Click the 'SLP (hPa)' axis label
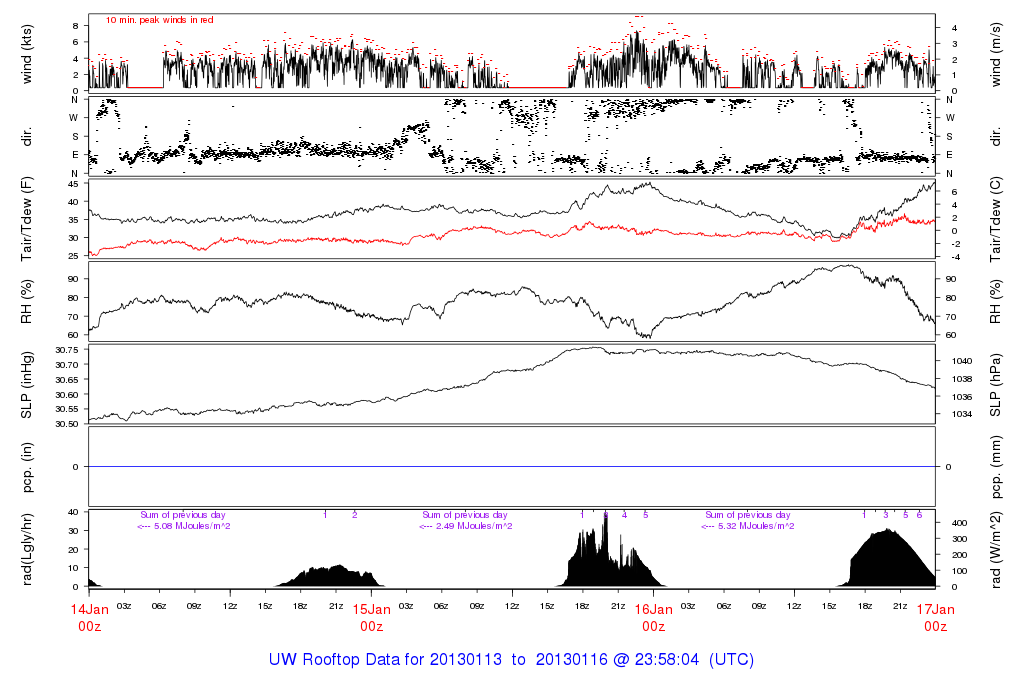Image resolution: width=1024 pixels, height=700 pixels. (x=997, y=385)
